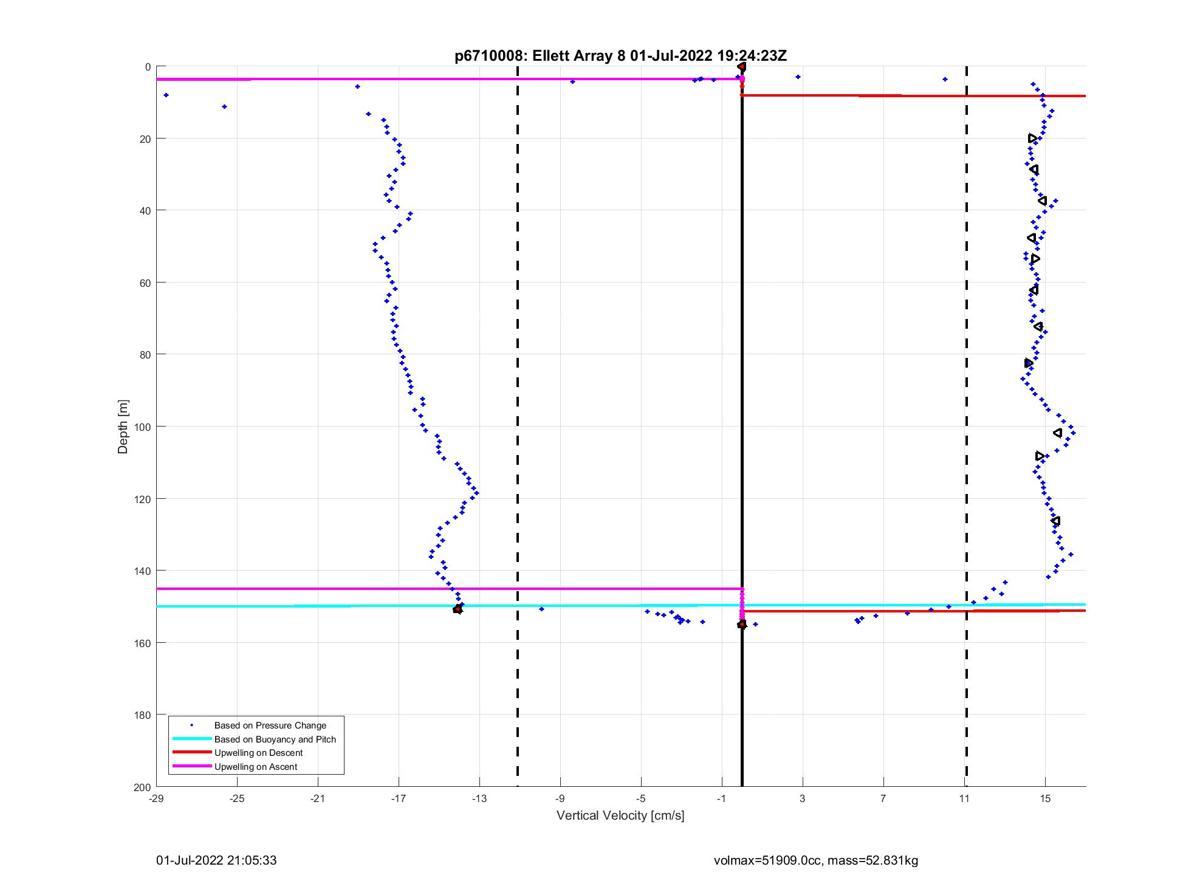
Task: Click x-axis tick label '15'
Action: point(1045,798)
